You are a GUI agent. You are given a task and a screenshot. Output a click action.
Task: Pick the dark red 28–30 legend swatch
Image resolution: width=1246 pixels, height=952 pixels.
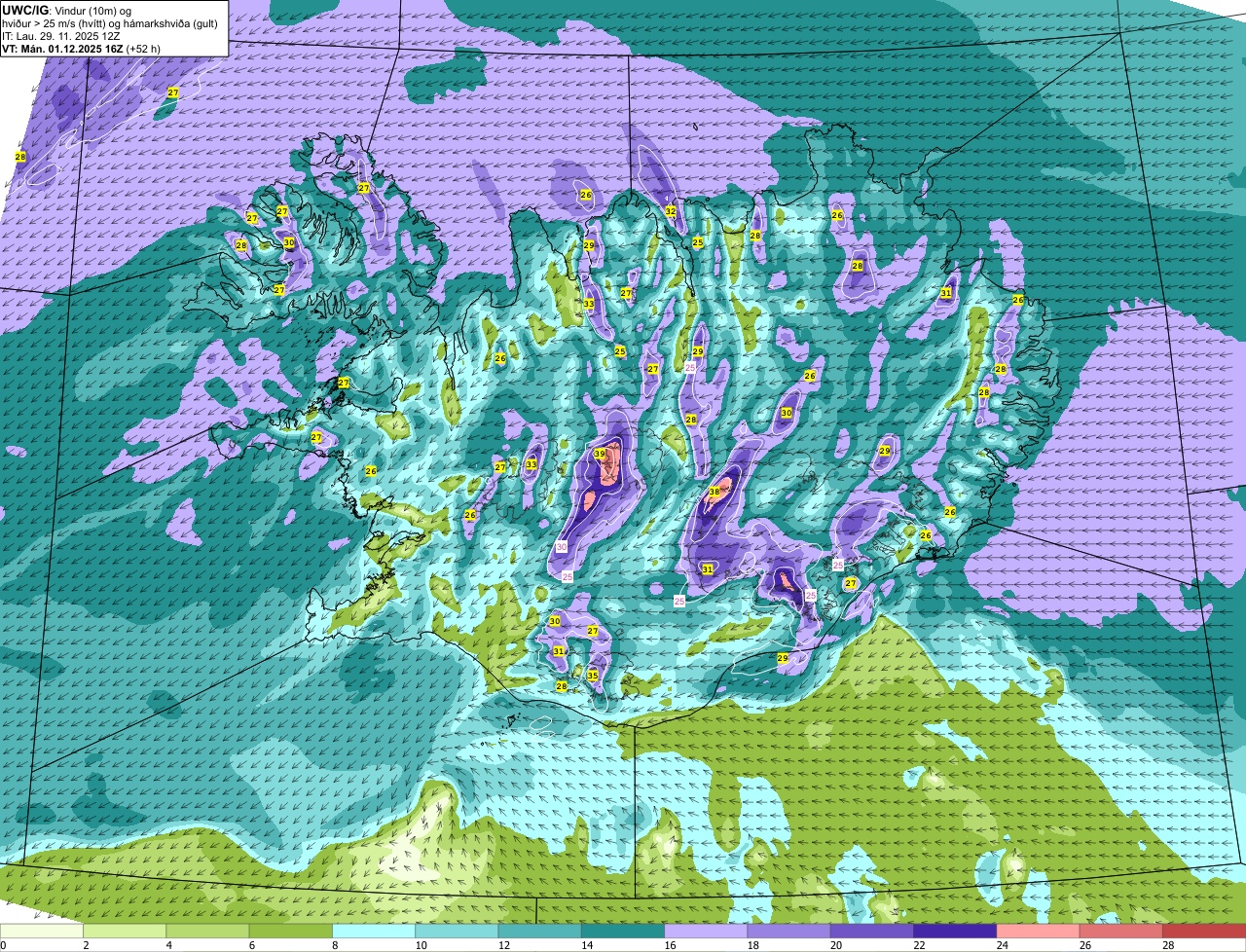1204,932
